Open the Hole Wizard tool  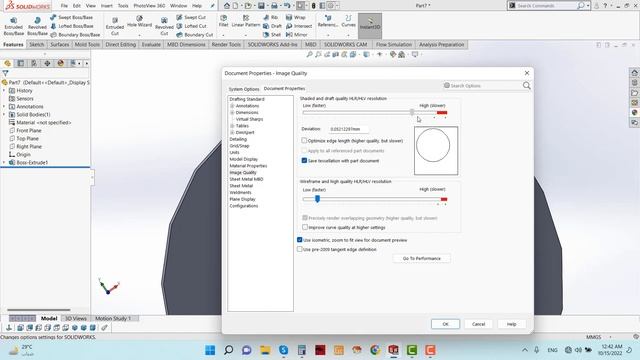pyautogui.click(x=139, y=22)
